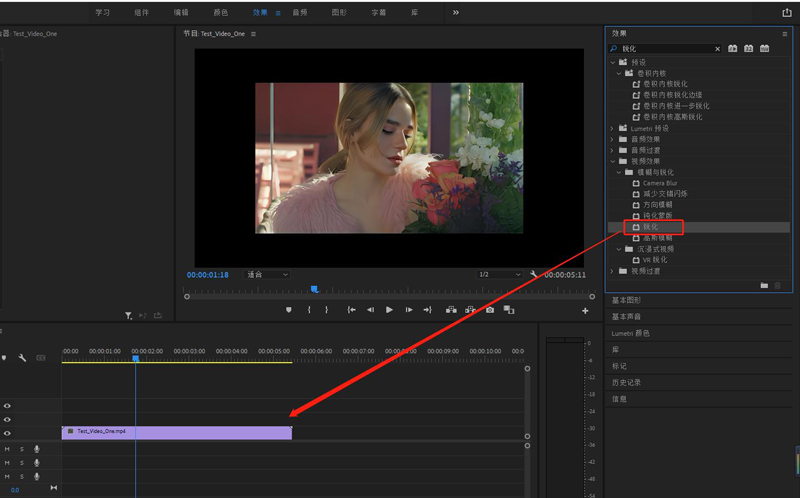Click the plus button editor icon

(585, 311)
